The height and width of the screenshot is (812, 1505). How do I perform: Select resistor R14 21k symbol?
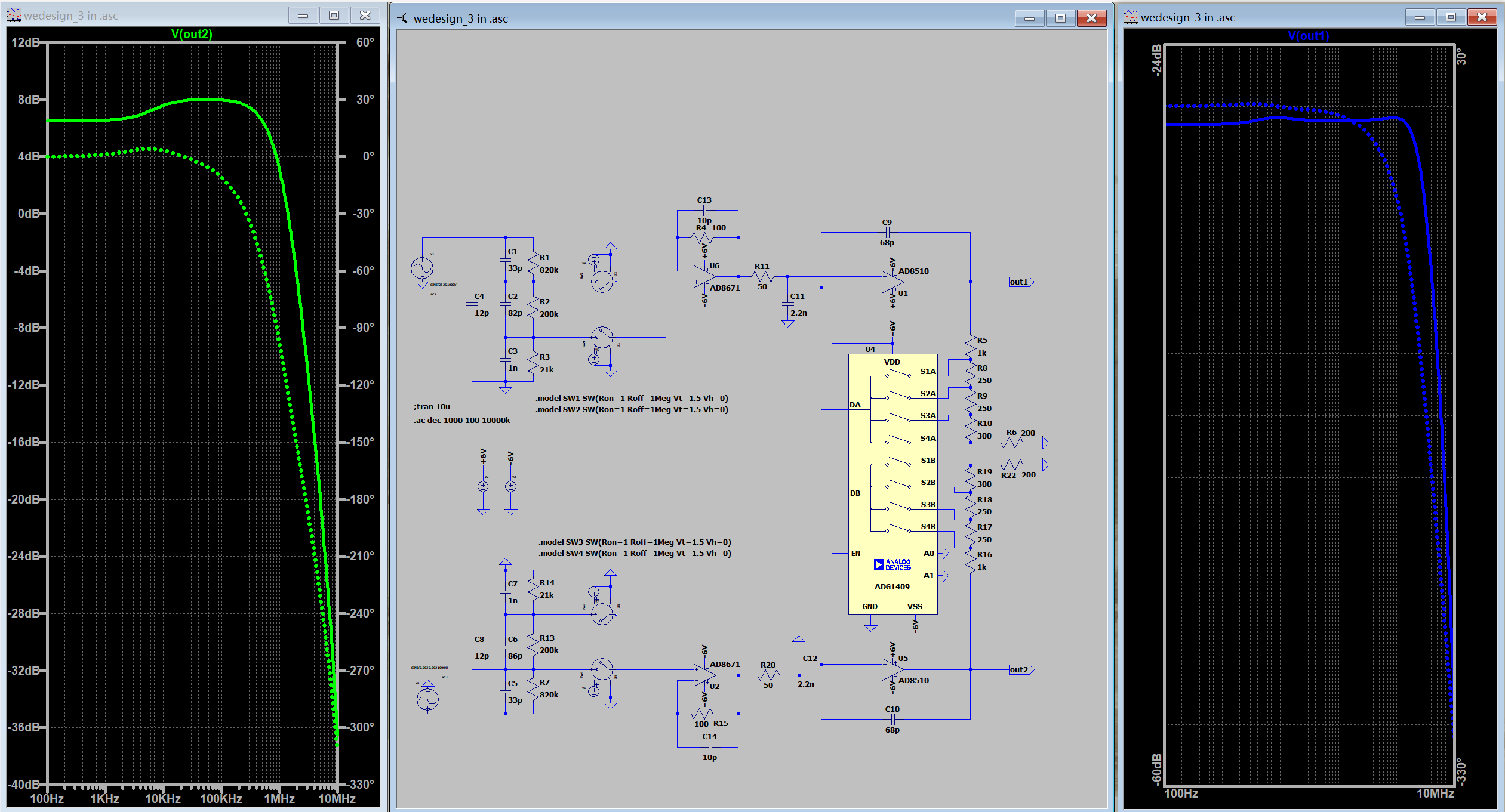[533, 588]
